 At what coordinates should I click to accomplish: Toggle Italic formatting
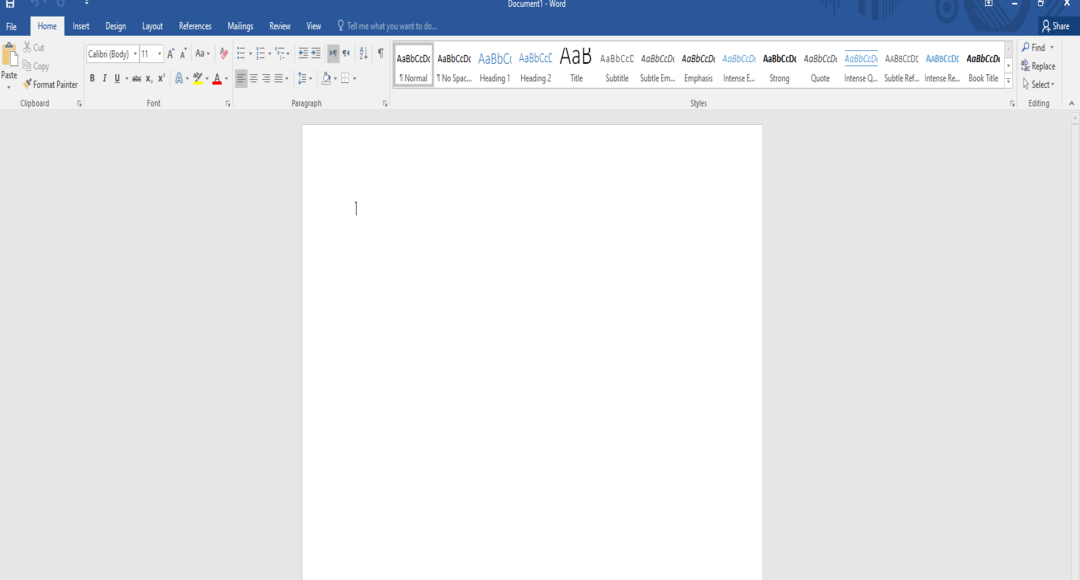pos(104,78)
